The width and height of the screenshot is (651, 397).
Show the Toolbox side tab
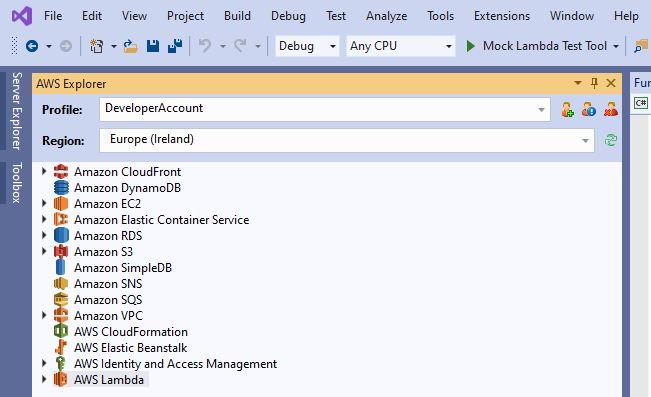click(16, 183)
